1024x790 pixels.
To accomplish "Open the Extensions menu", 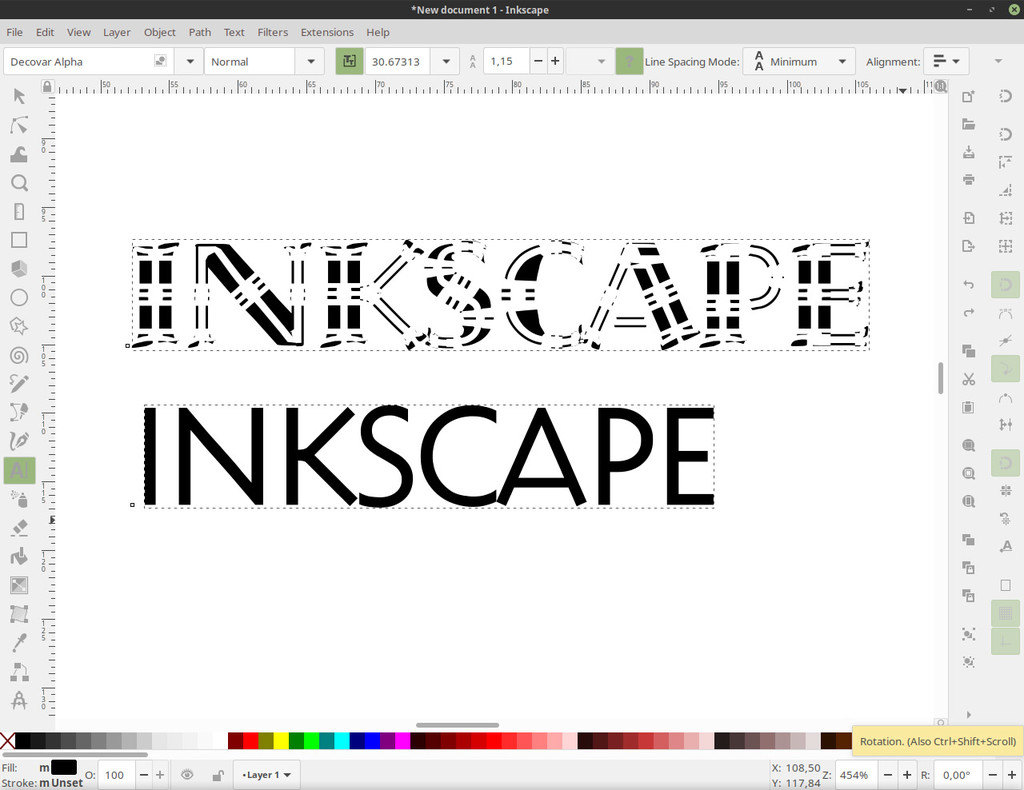I will tap(327, 31).
